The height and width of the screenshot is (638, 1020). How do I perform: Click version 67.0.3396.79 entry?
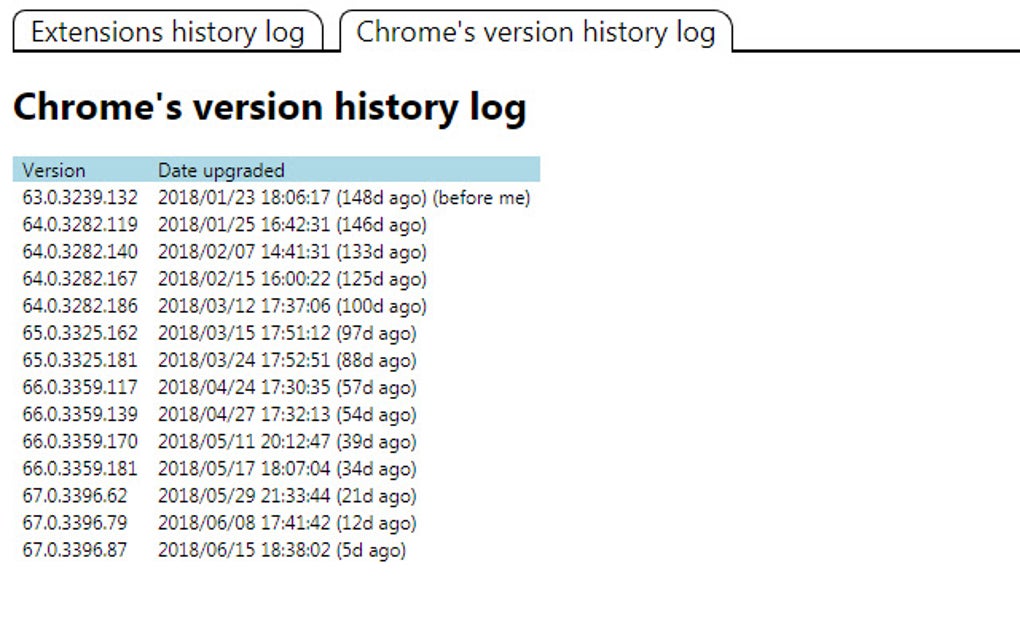tap(75, 522)
